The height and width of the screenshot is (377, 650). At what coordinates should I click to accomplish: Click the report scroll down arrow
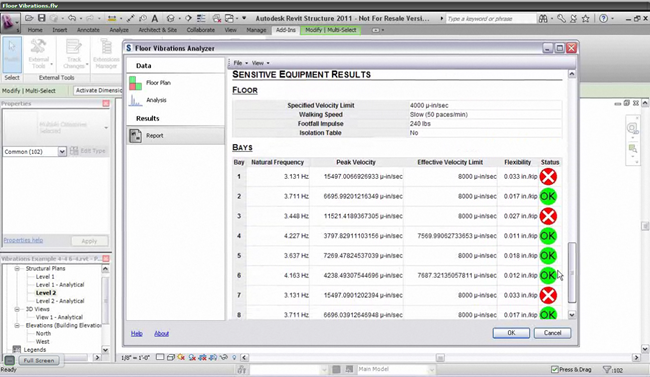(x=572, y=315)
